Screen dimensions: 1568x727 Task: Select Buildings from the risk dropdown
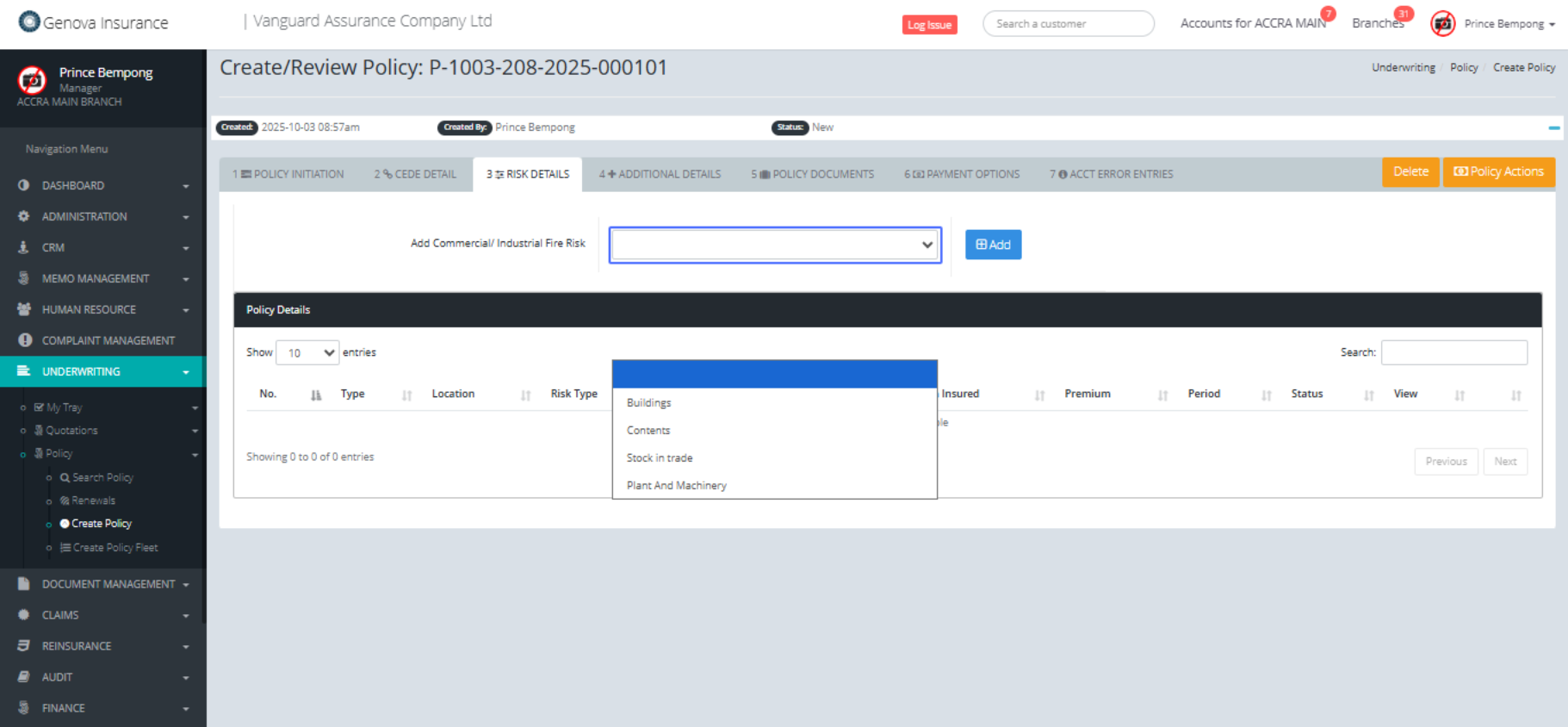pos(648,403)
